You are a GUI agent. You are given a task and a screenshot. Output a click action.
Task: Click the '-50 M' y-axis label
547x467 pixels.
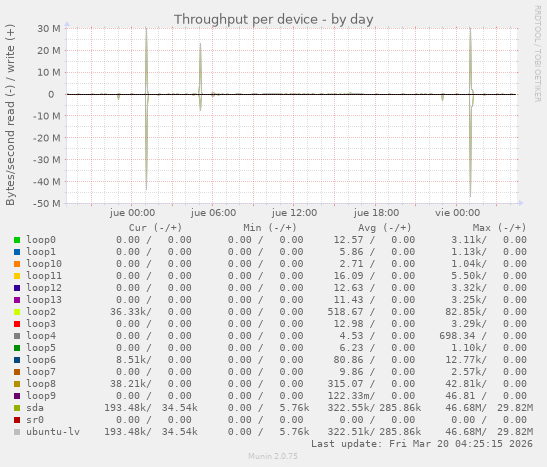click(x=46, y=203)
